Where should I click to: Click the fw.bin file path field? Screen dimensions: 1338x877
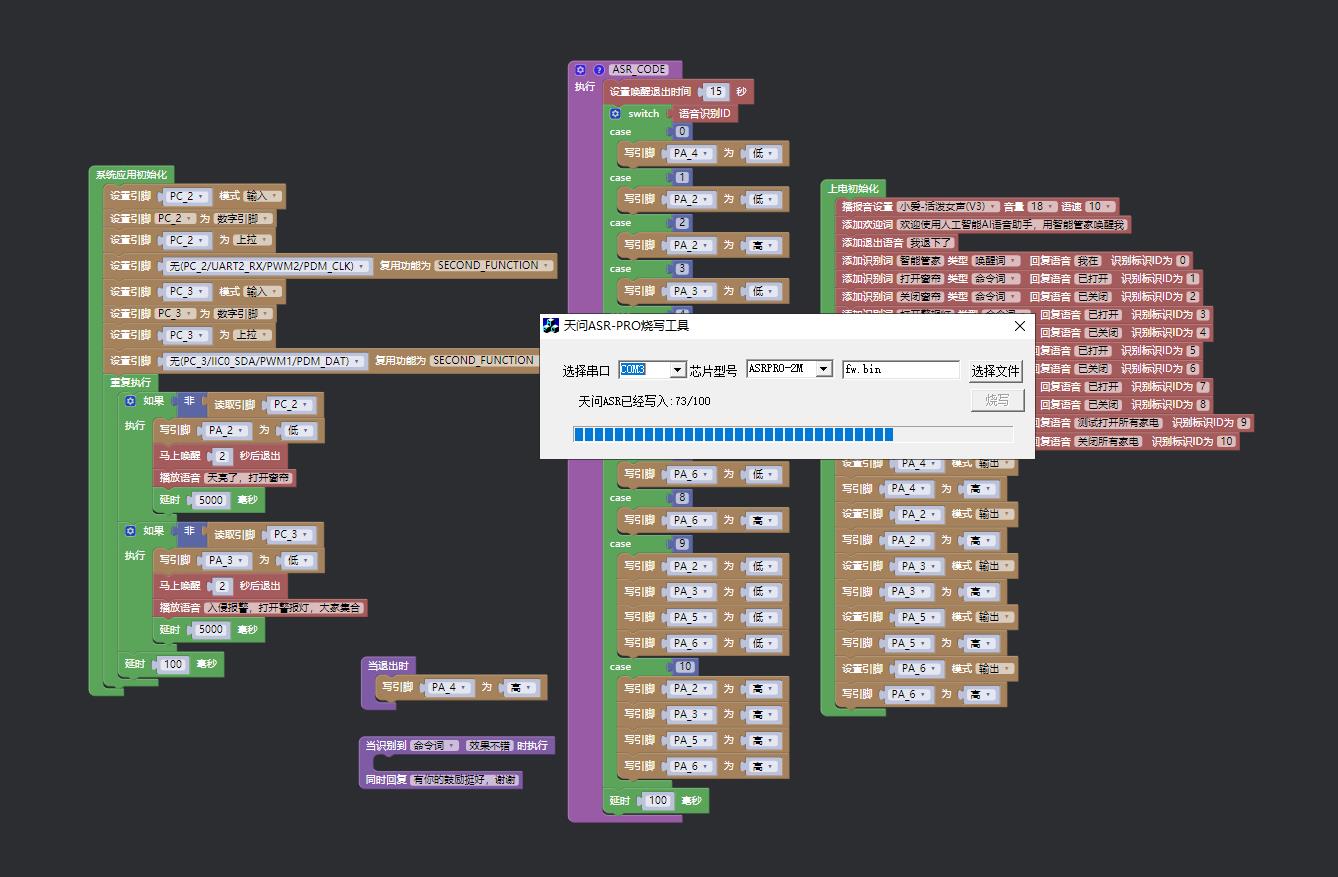pyautogui.click(x=901, y=369)
